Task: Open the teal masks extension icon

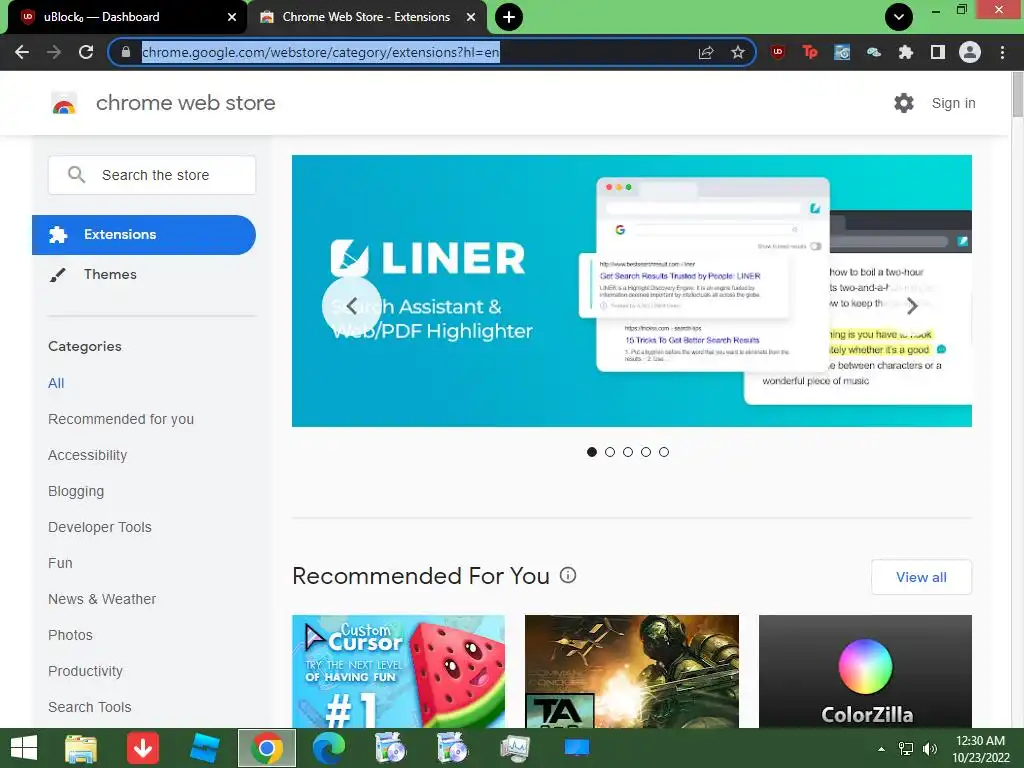Action: point(874,52)
